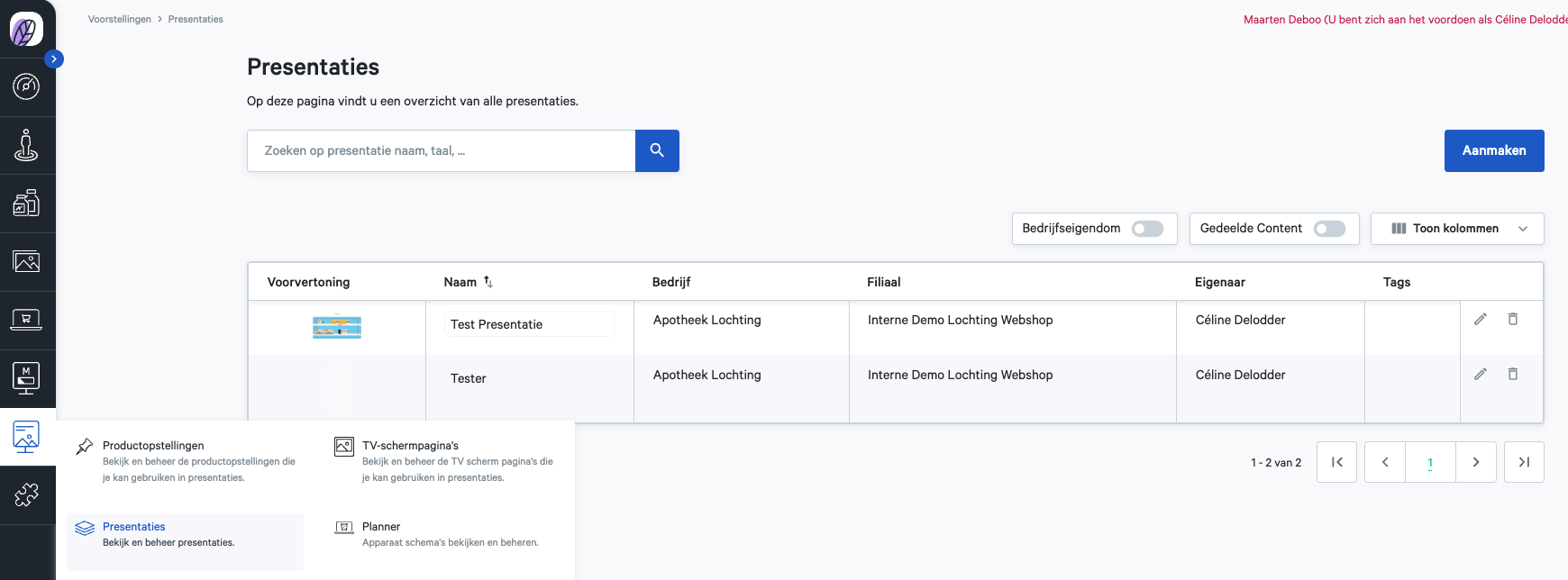Expand the sidebar with arrow button
The width and height of the screenshot is (1568, 580).
[x=54, y=59]
